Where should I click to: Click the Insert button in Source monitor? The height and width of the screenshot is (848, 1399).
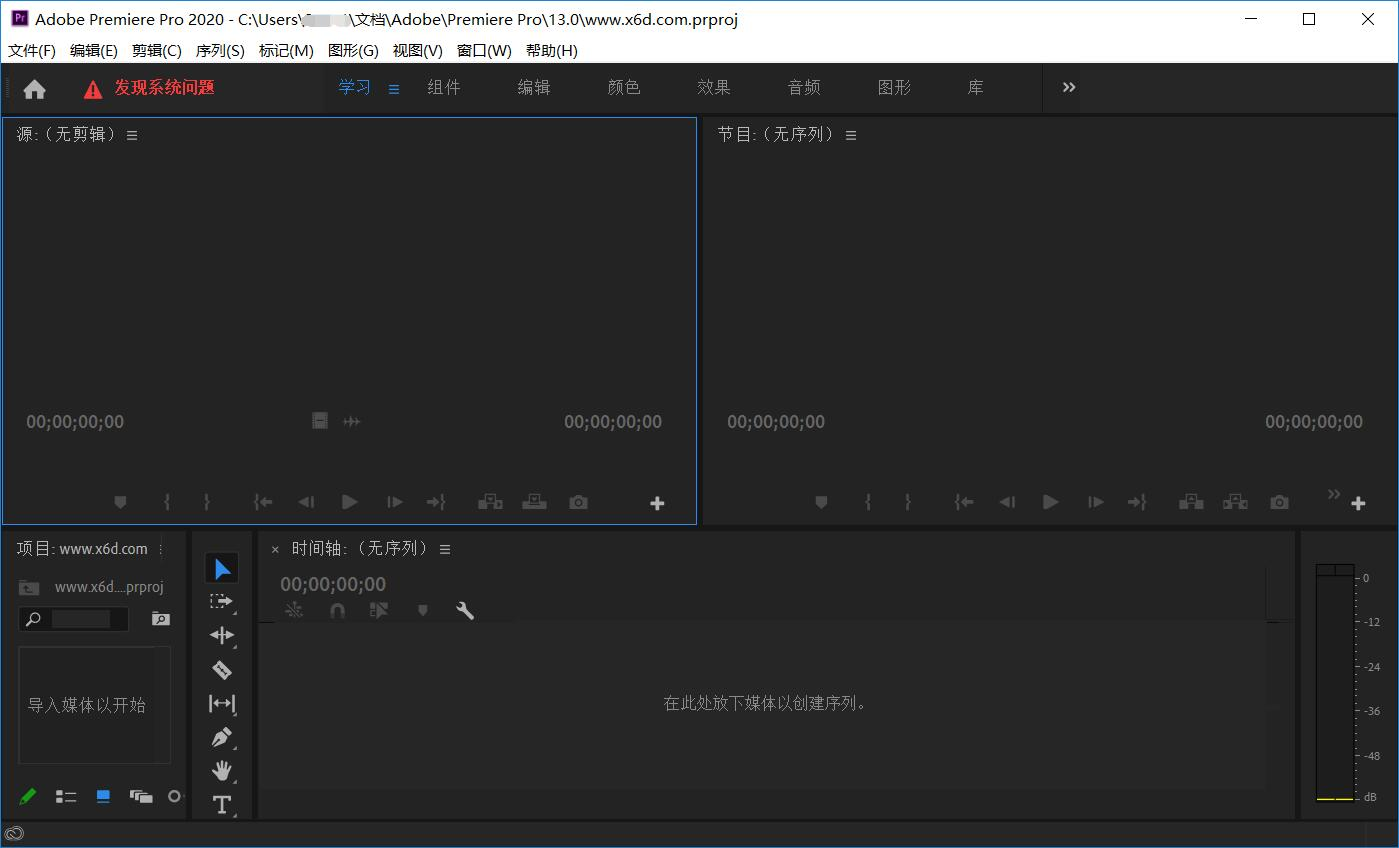coord(490,502)
